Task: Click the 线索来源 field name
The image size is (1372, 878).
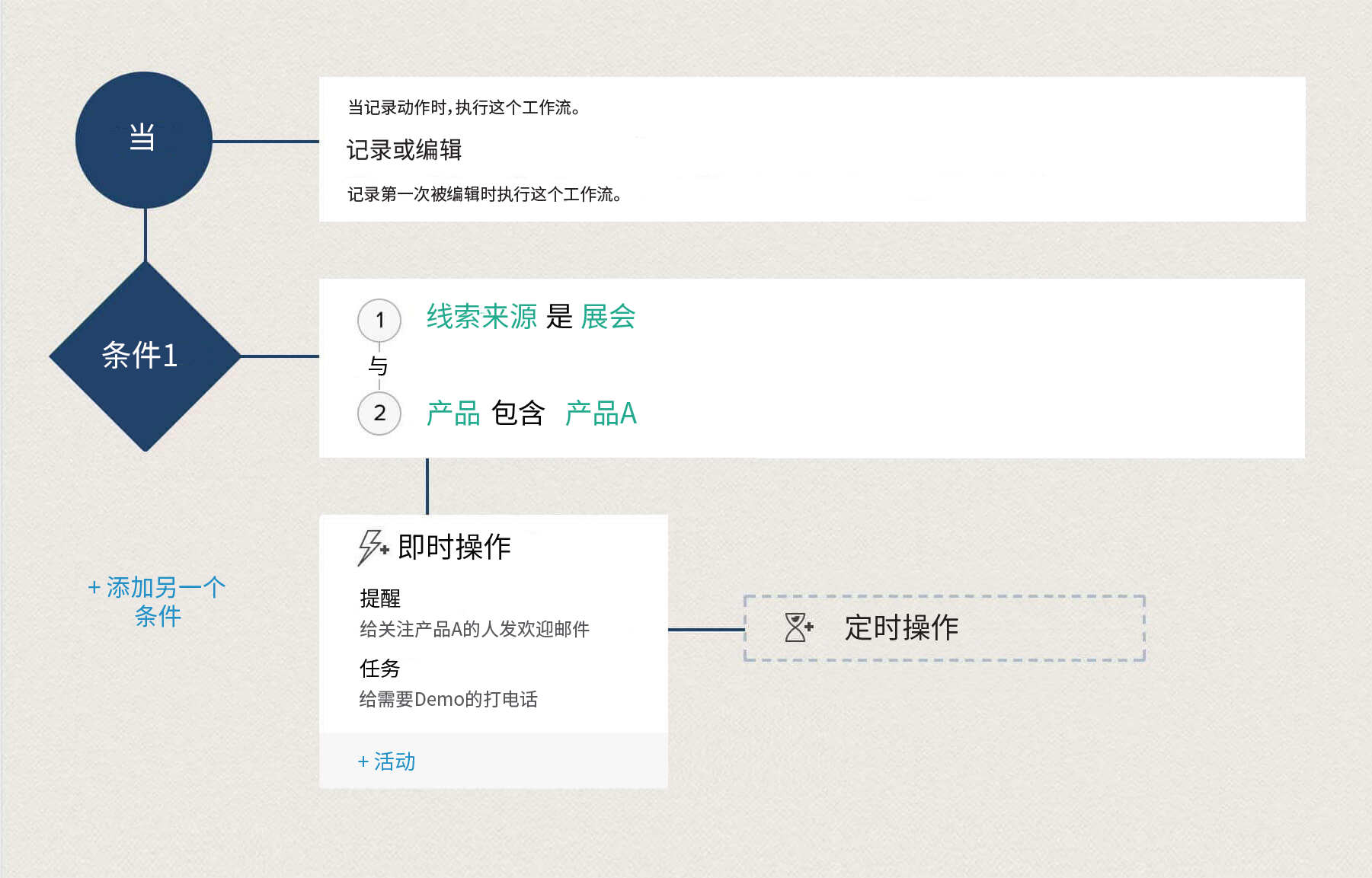Action: point(481,317)
